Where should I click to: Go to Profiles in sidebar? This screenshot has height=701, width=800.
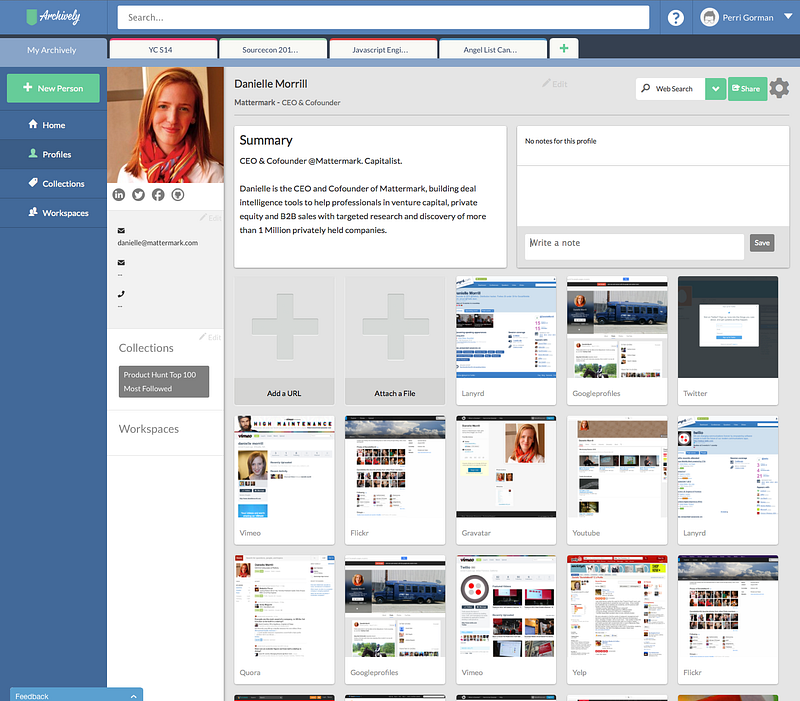click(53, 154)
